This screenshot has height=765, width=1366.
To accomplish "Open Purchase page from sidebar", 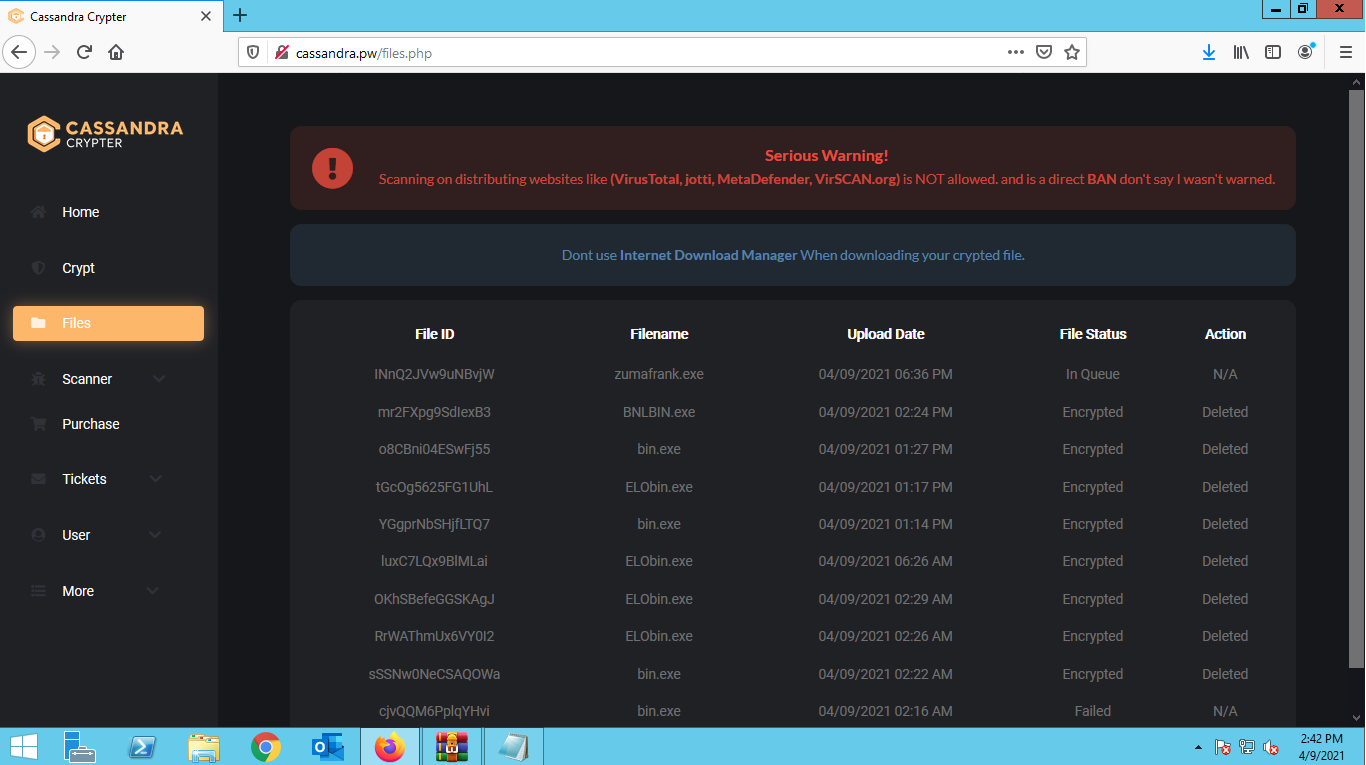I will click(x=90, y=424).
